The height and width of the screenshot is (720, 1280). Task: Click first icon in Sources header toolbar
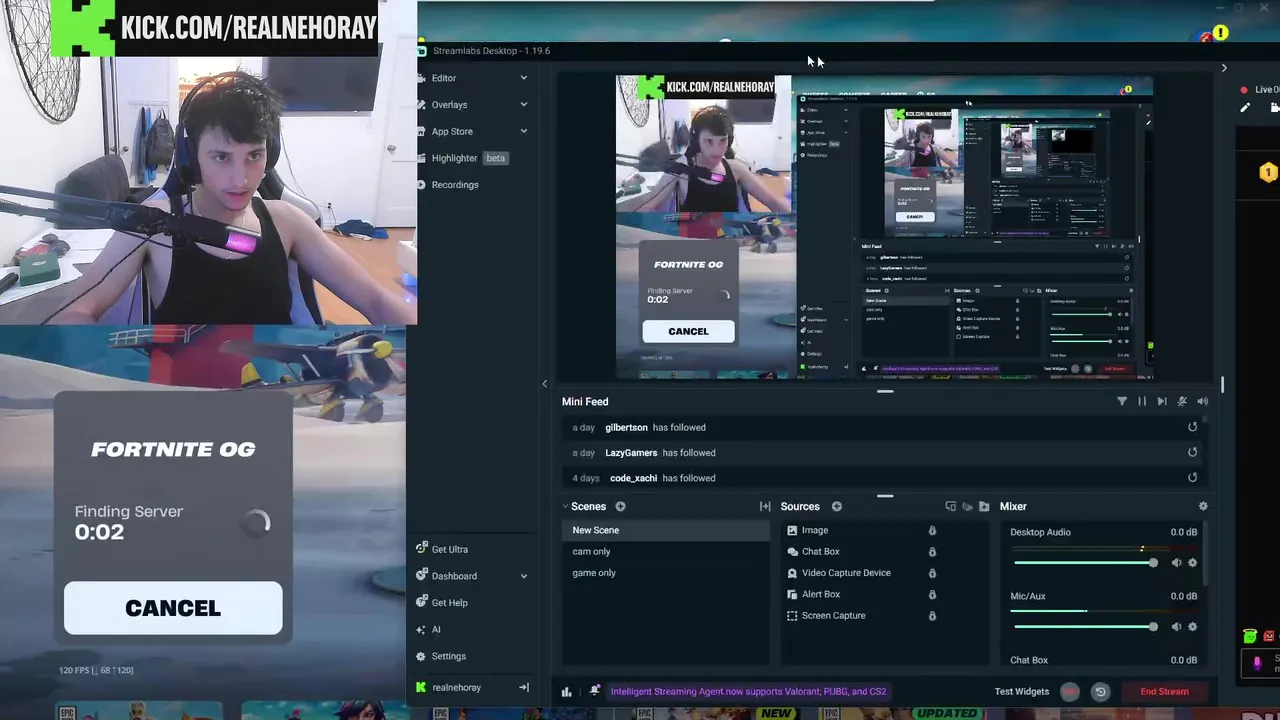(951, 507)
